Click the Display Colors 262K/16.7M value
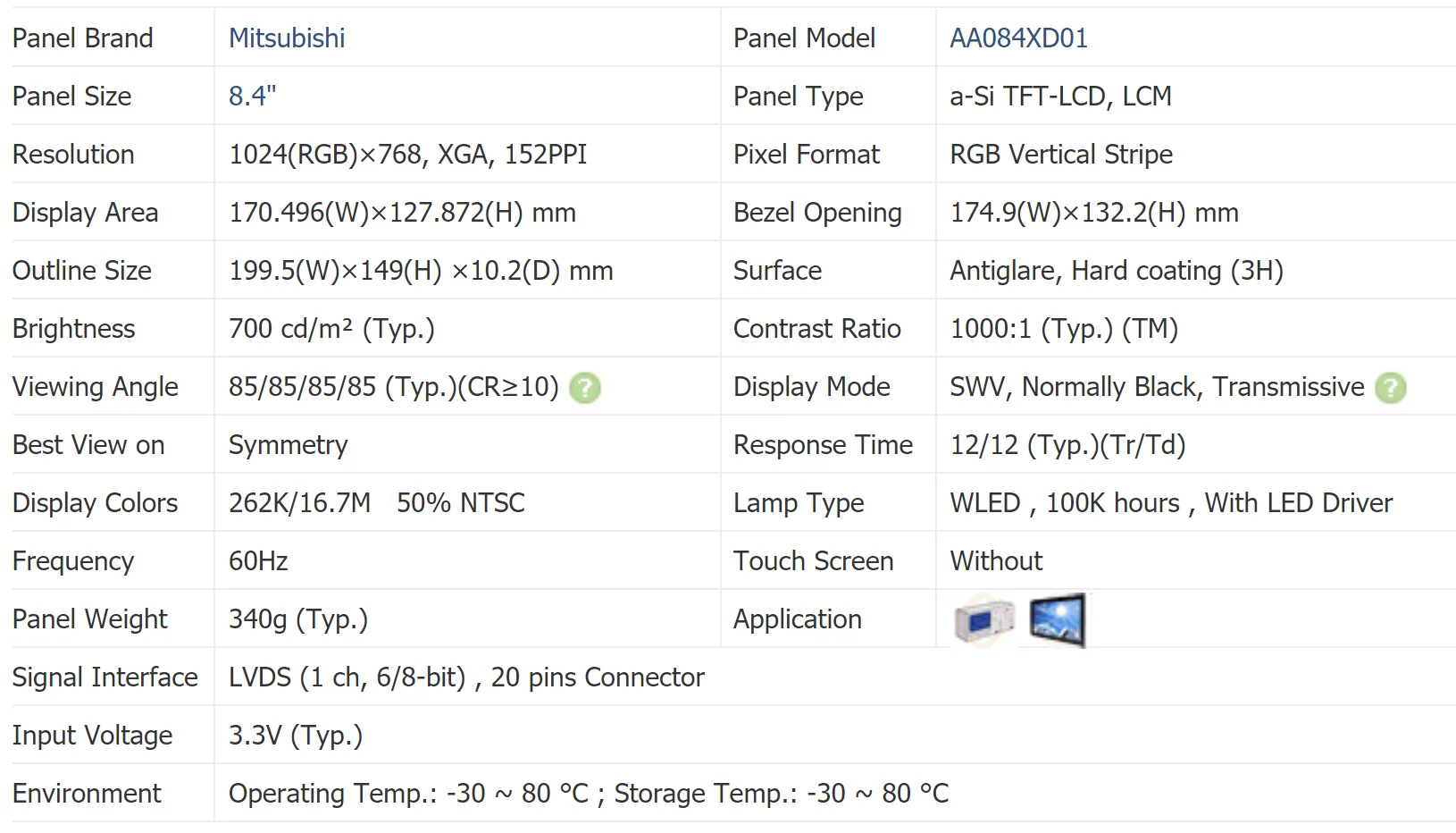Screen dimensions: 1456x833 pyautogui.click(x=299, y=503)
